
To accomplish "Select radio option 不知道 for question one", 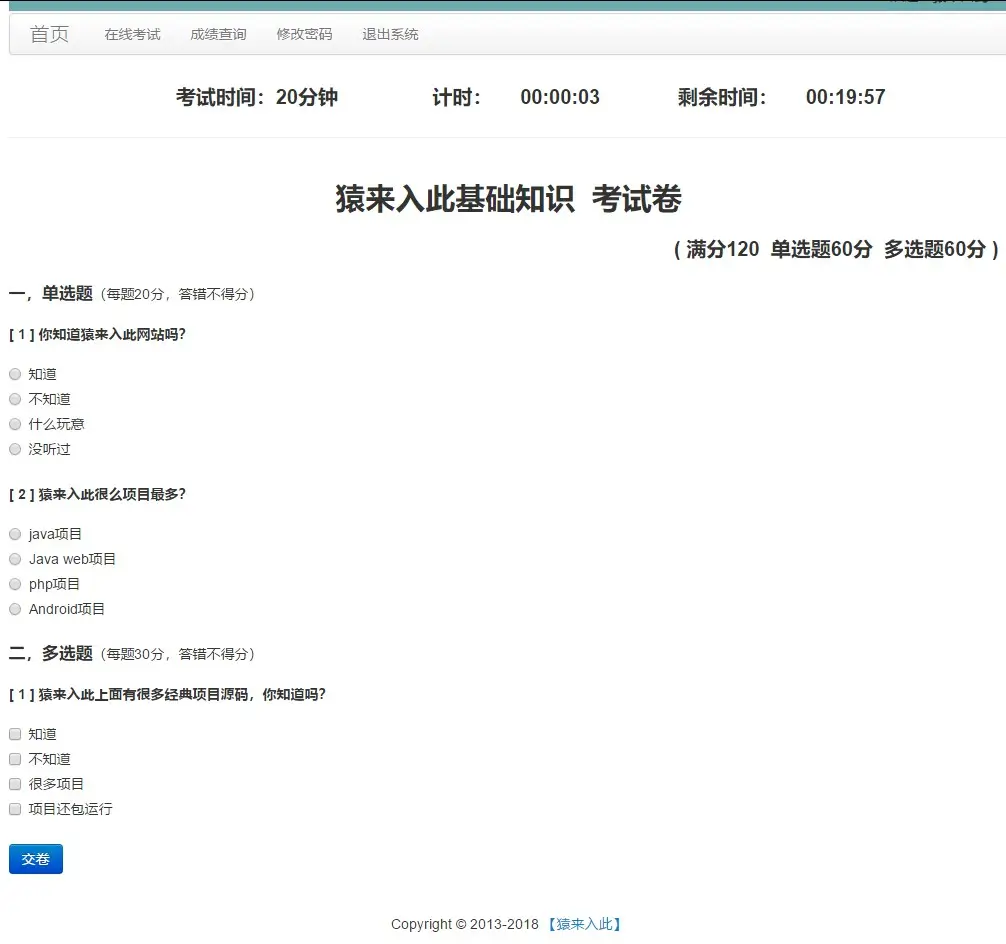I will 15,398.
